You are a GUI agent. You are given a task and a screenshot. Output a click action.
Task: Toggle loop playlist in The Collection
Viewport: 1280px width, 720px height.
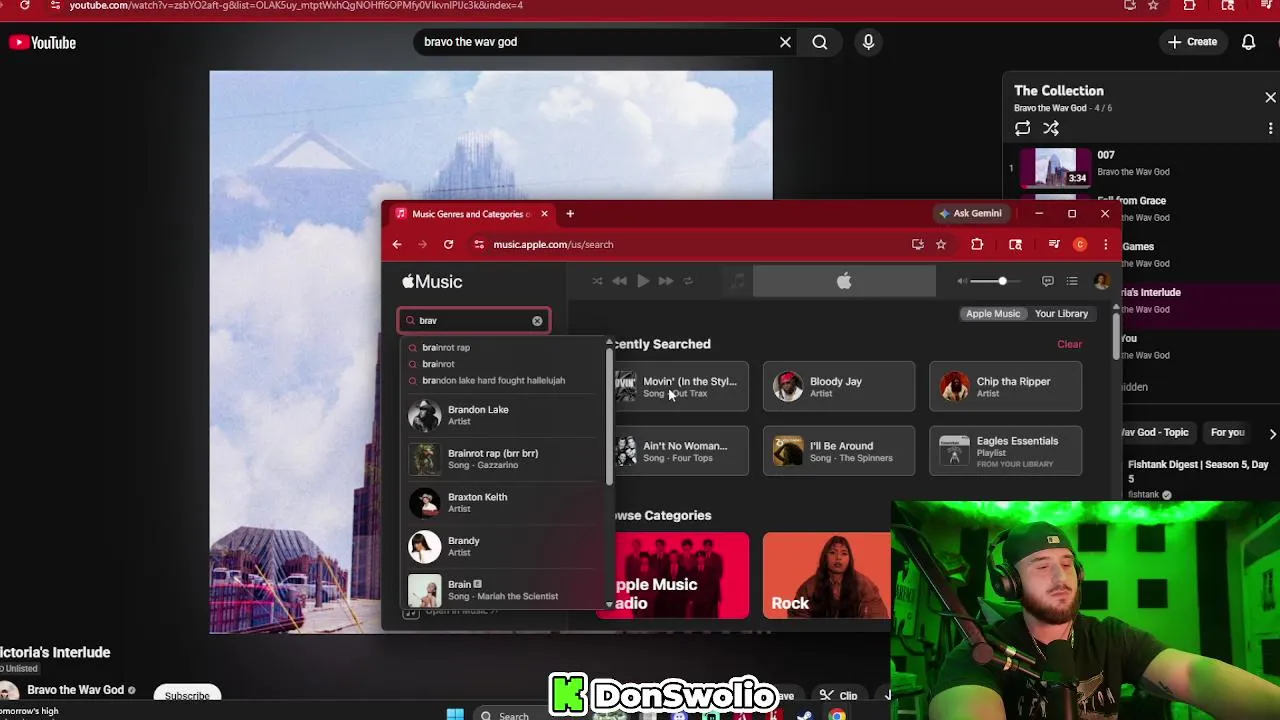click(x=1022, y=128)
